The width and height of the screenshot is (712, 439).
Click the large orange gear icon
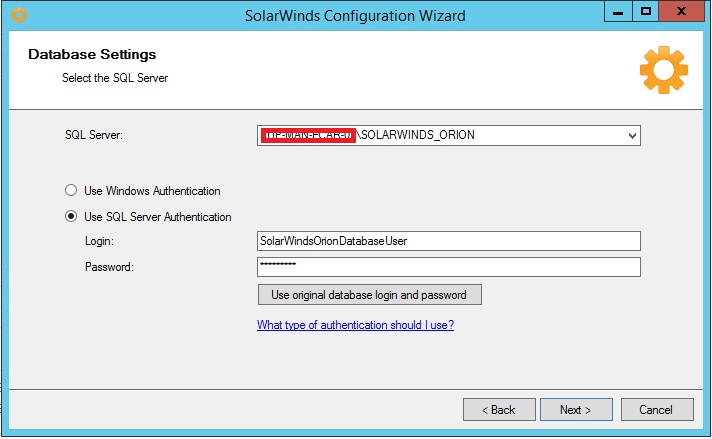coord(663,70)
